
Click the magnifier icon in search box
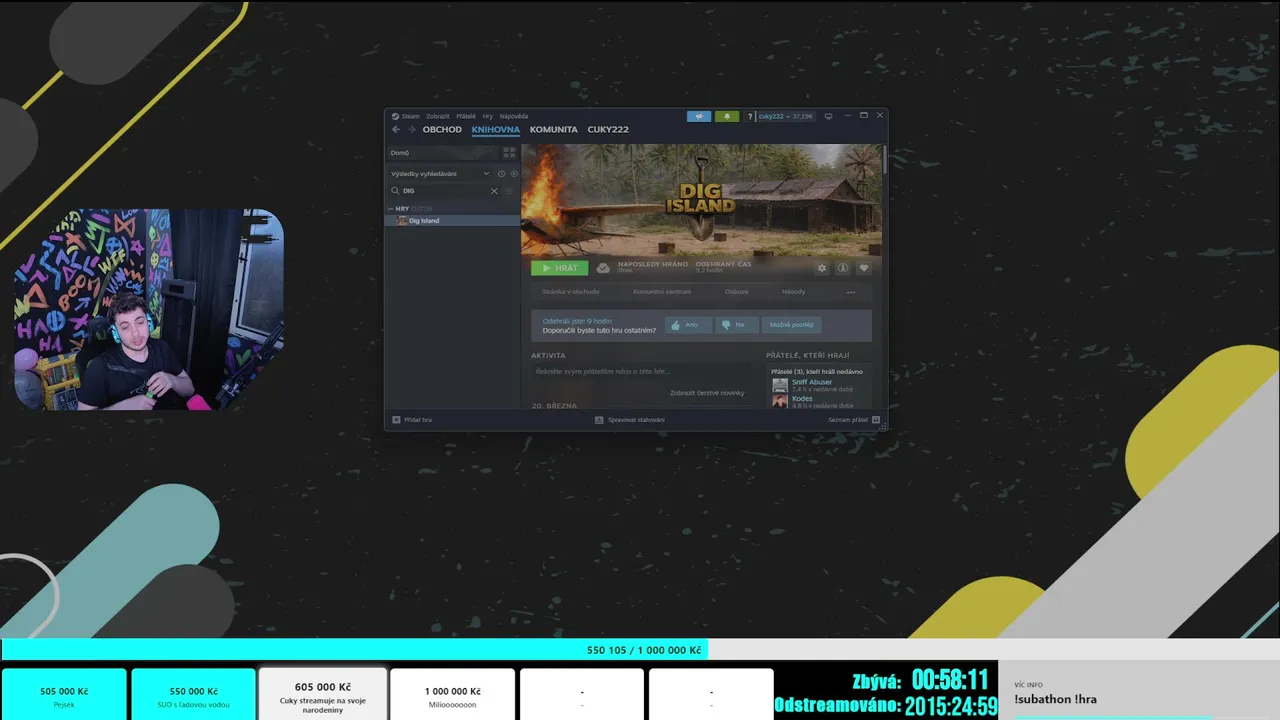point(396,190)
